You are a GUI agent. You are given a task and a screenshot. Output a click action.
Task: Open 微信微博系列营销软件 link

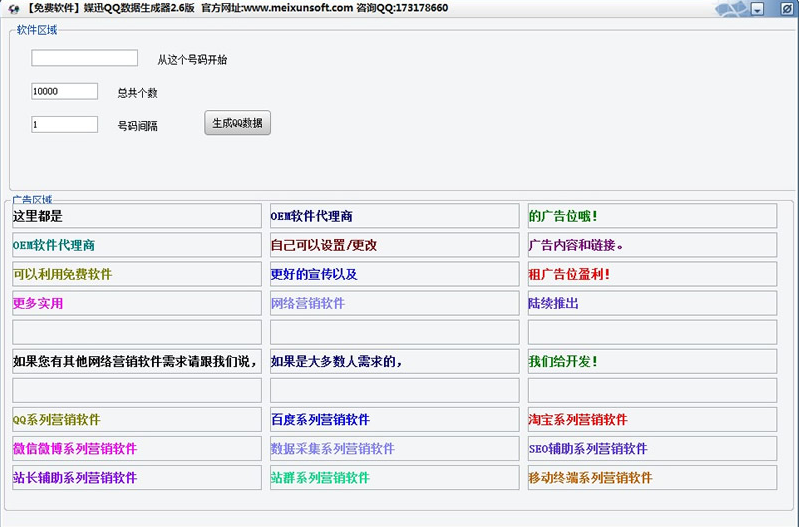click(x=137, y=449)
